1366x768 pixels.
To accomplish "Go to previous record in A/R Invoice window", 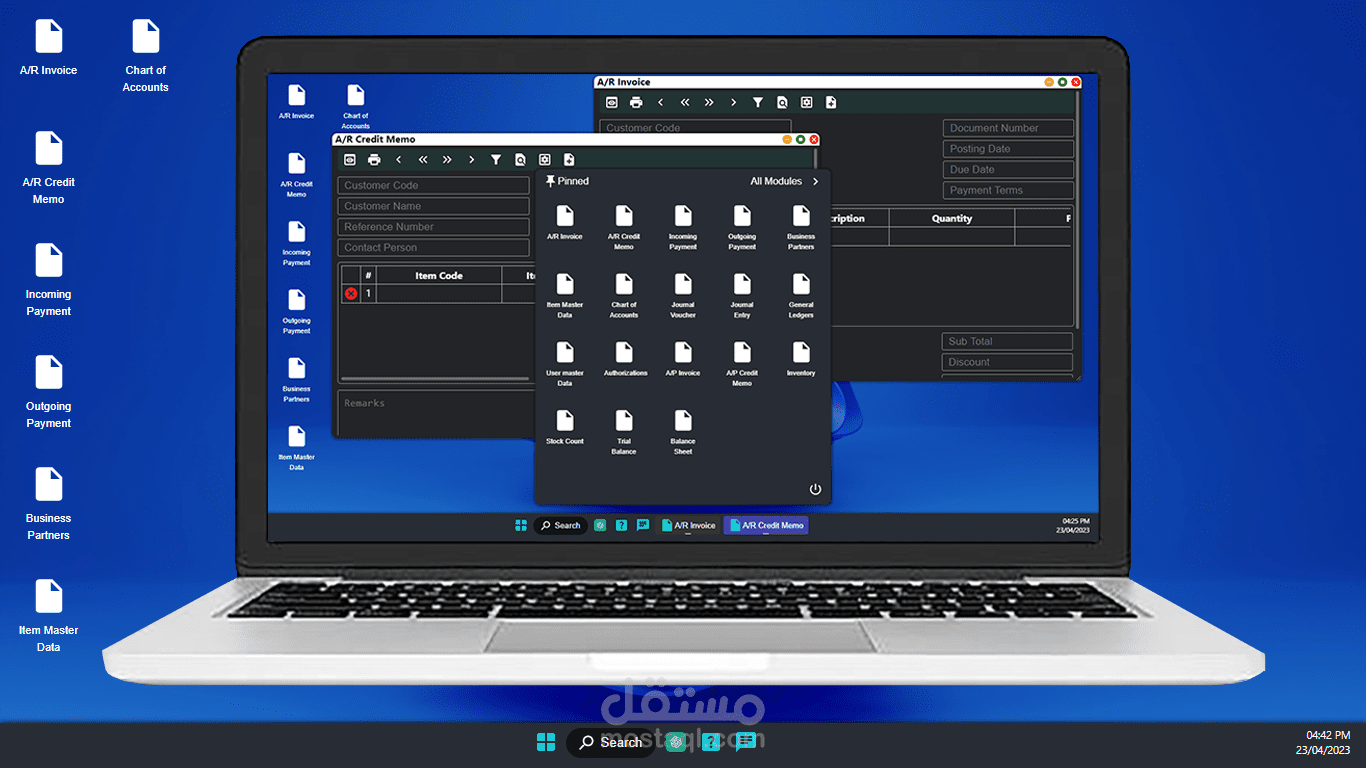I will [660, 102].
